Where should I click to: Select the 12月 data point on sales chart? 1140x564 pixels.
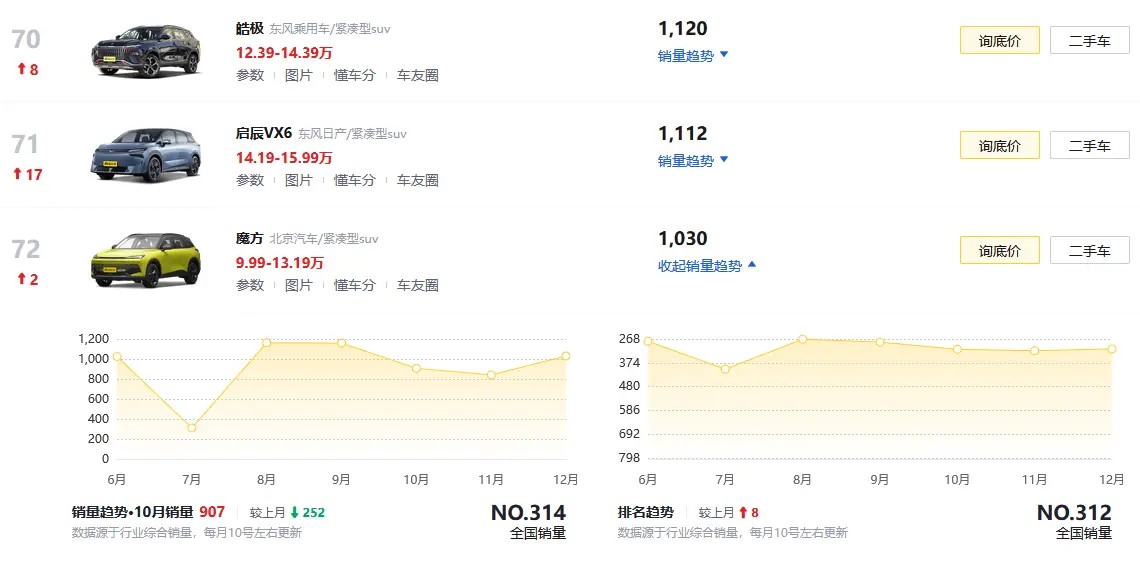[566, 356]
